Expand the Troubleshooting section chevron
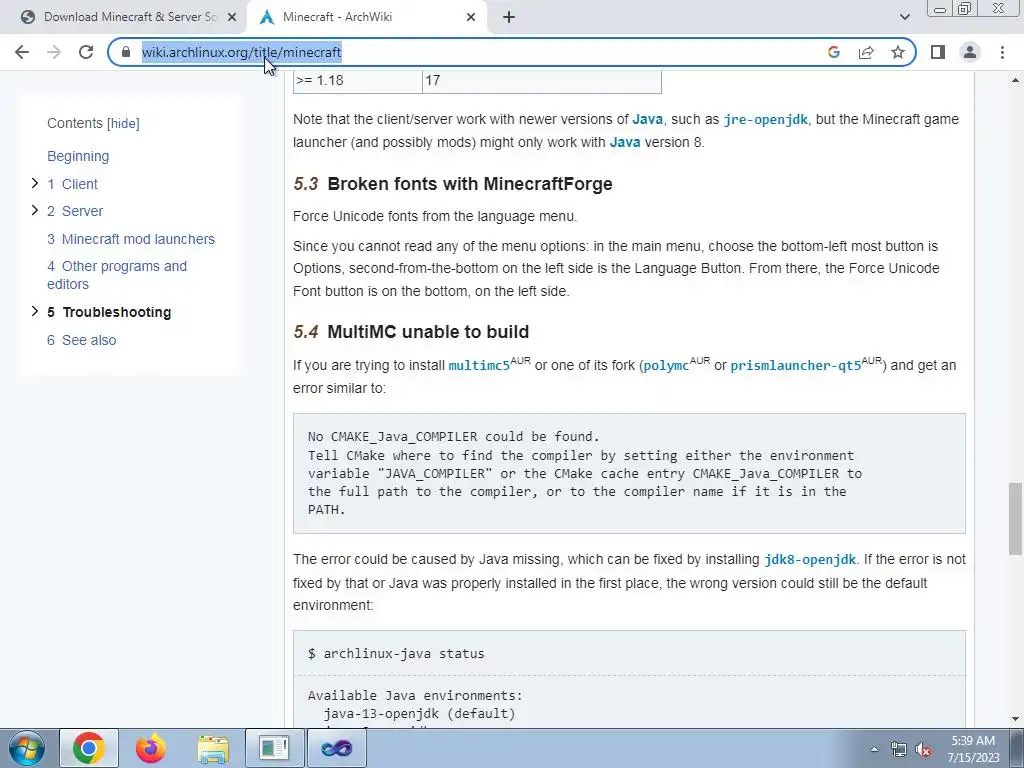Image resolution: width=1024 pixels, height=768 pixels. click(35, 312)
